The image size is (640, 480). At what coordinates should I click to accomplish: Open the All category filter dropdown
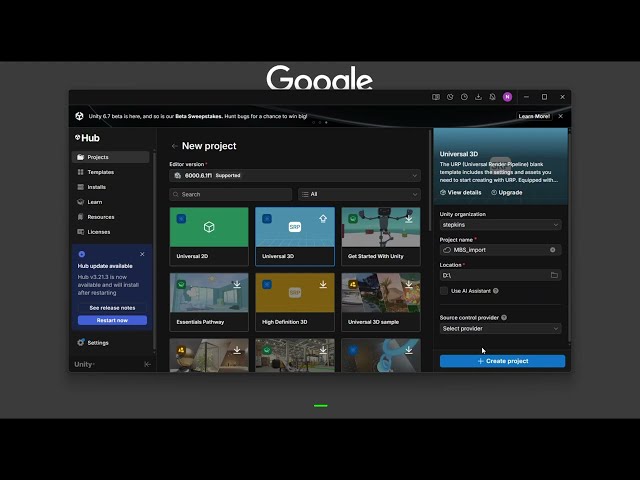(359, 194)
